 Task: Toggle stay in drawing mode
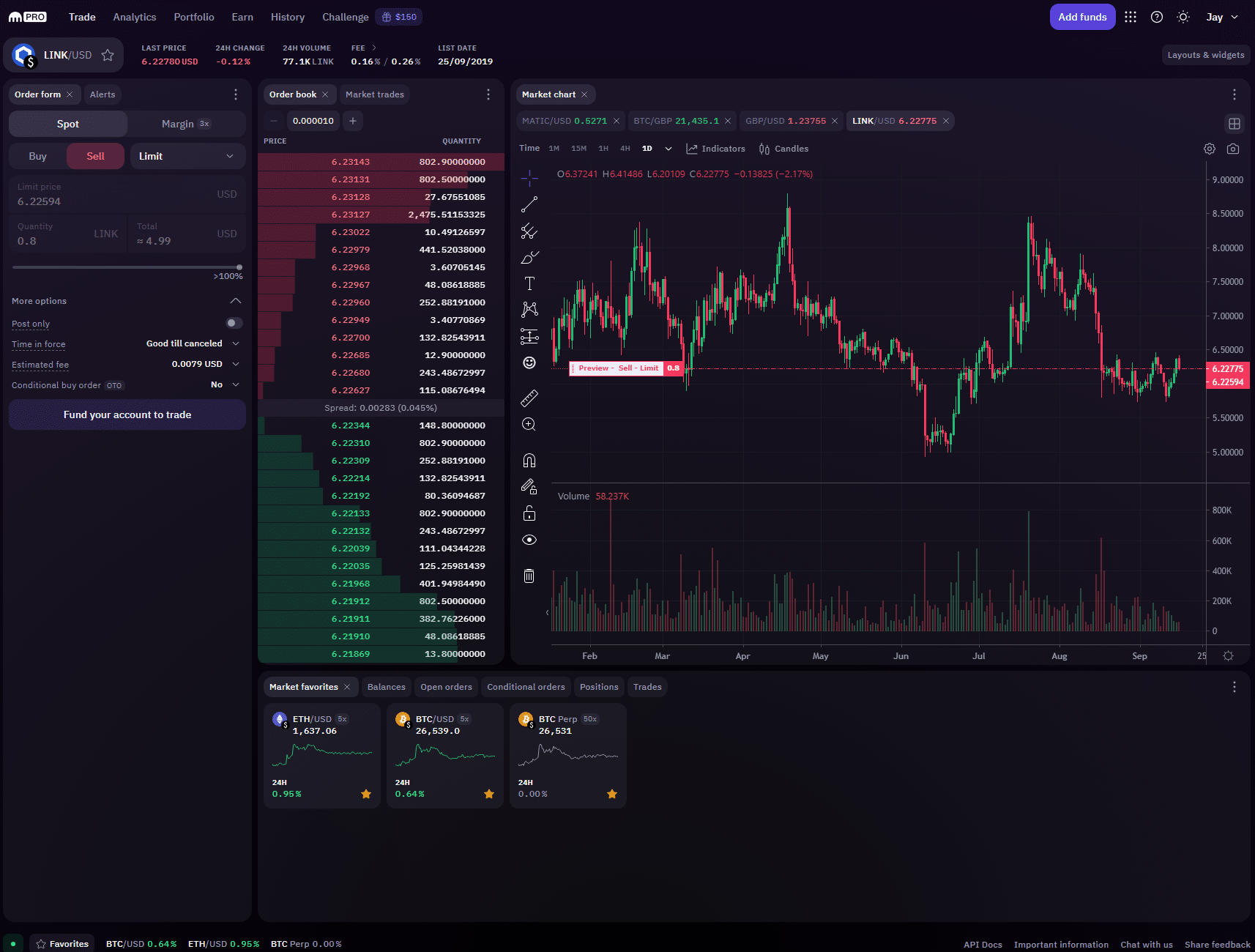point(529,487)
